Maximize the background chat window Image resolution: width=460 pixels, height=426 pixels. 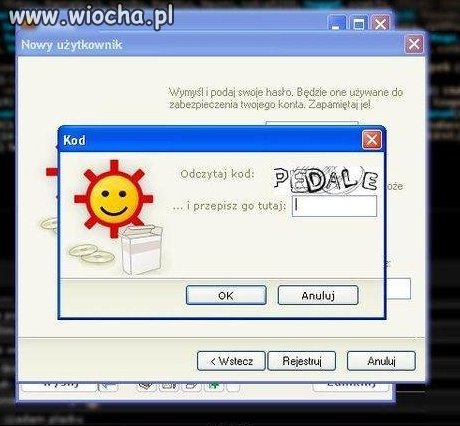(x=359, y=24)
